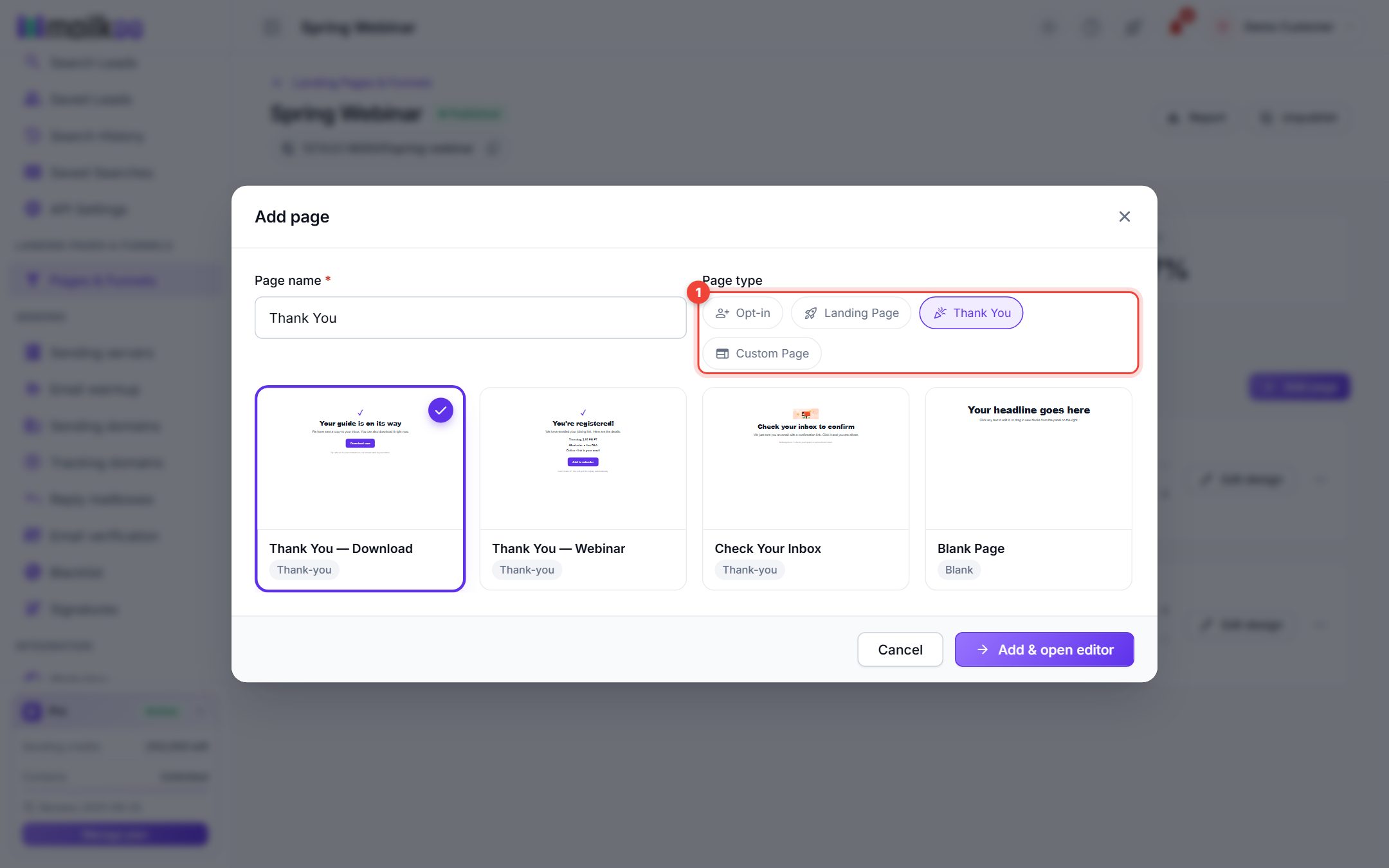Select the Custom Page type chip
The width and height of the screenshot is (1389, 868).
click(762, 354)
